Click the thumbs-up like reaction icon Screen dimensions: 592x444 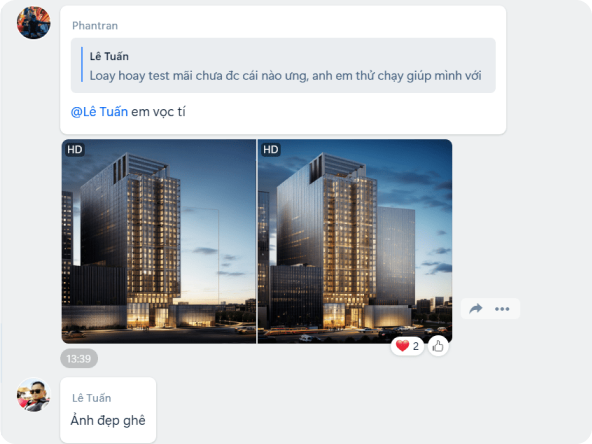[x=438, y=346]
